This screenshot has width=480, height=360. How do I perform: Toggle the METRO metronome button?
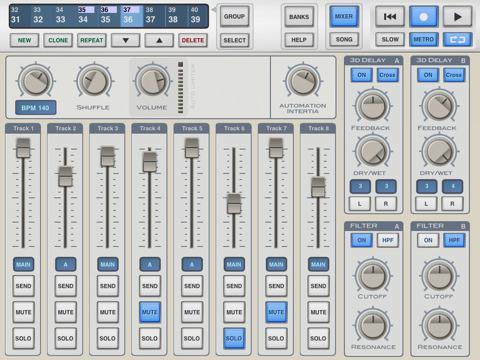click(x=423, y=40)
